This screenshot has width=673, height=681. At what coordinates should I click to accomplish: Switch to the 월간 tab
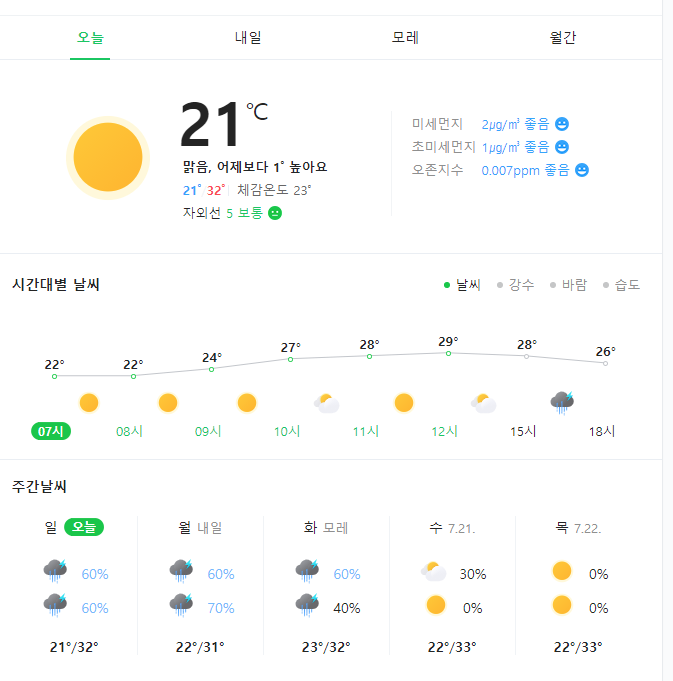[563, 38]
